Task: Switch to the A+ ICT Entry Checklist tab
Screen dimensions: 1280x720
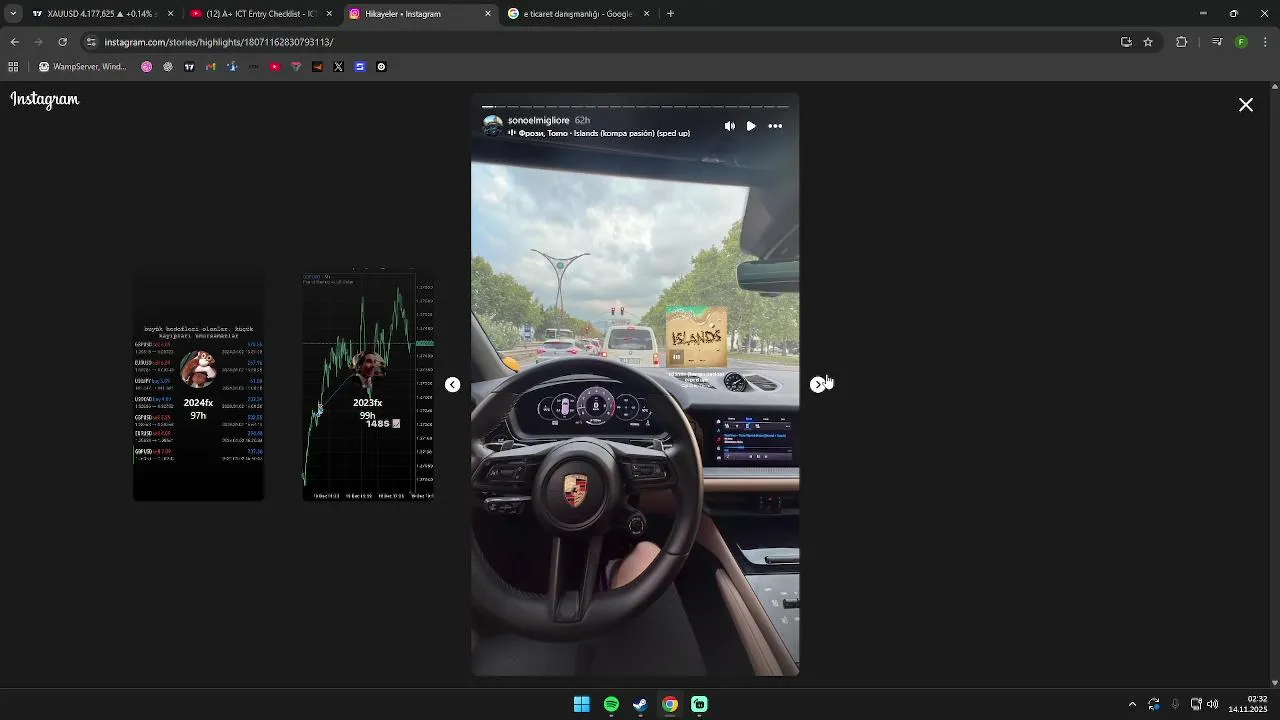Action: pyautogui.click(x=260, y=14)
